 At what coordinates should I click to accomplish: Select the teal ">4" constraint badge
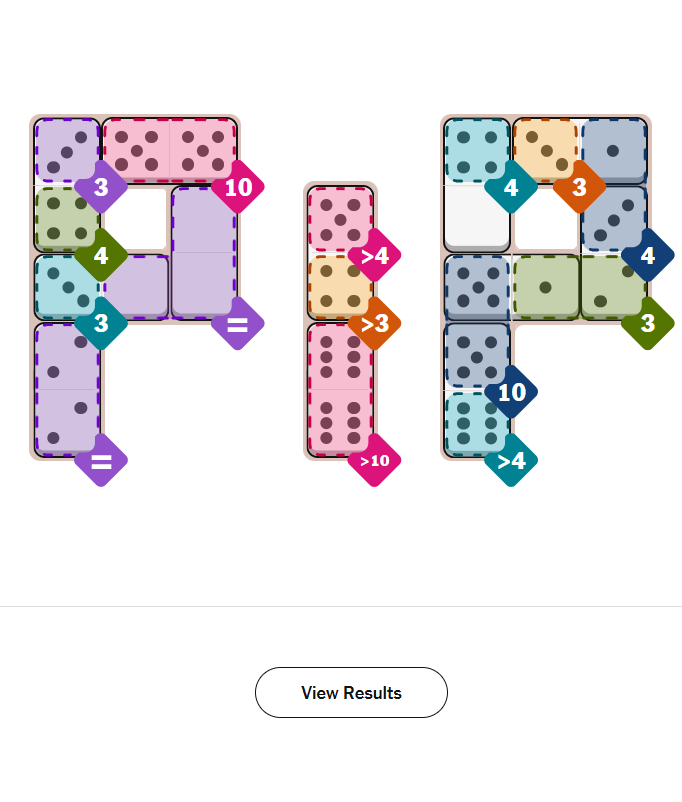(511, 460)
